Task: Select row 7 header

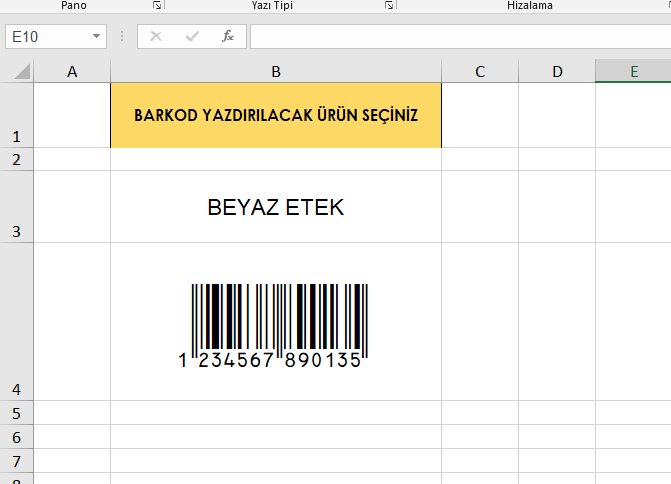Action: pos(16,461)
